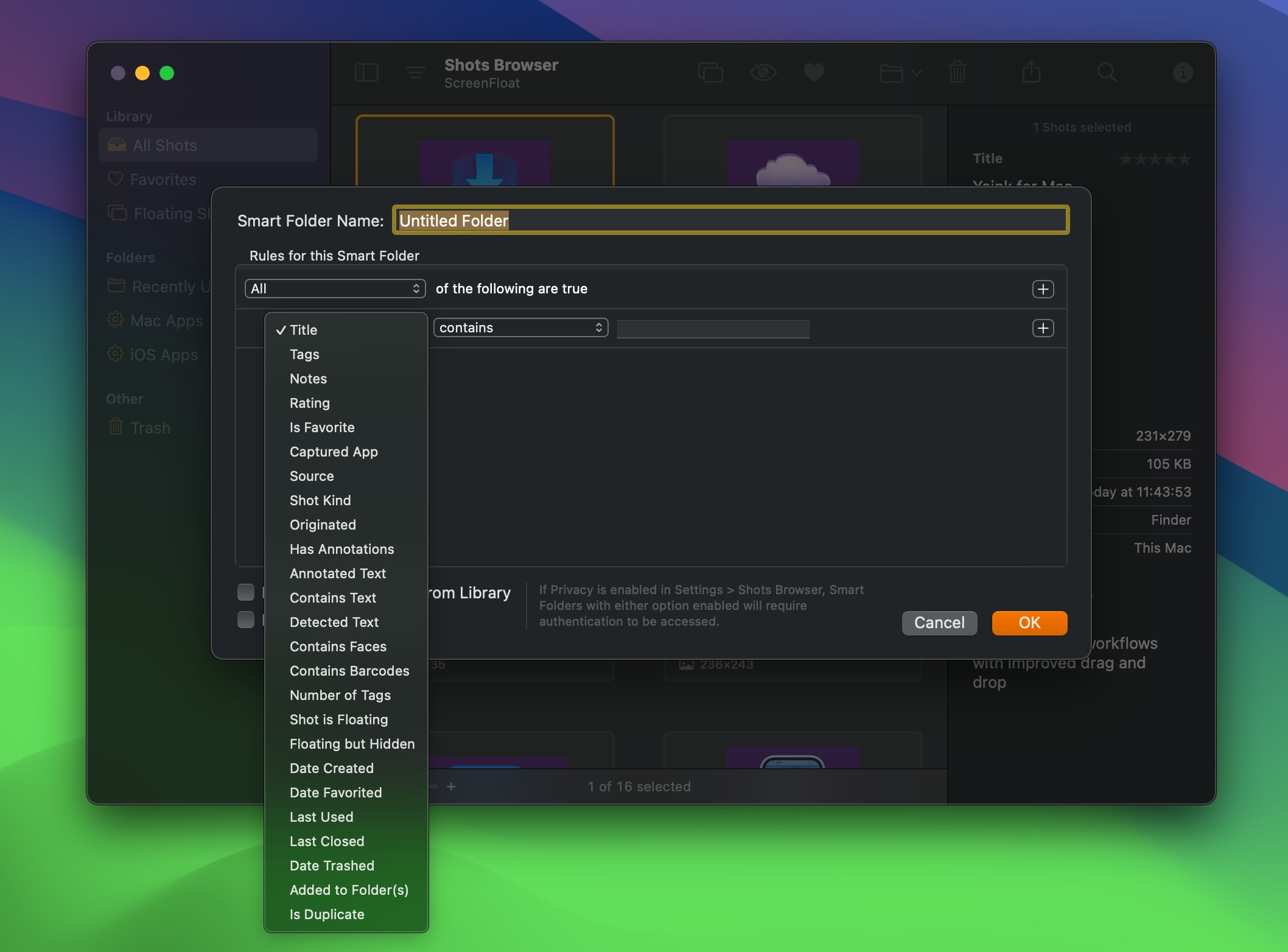This screenshot has height=952, width=1288.
Task: Choose Annotated Text menu entry
Action: point(346,573)
